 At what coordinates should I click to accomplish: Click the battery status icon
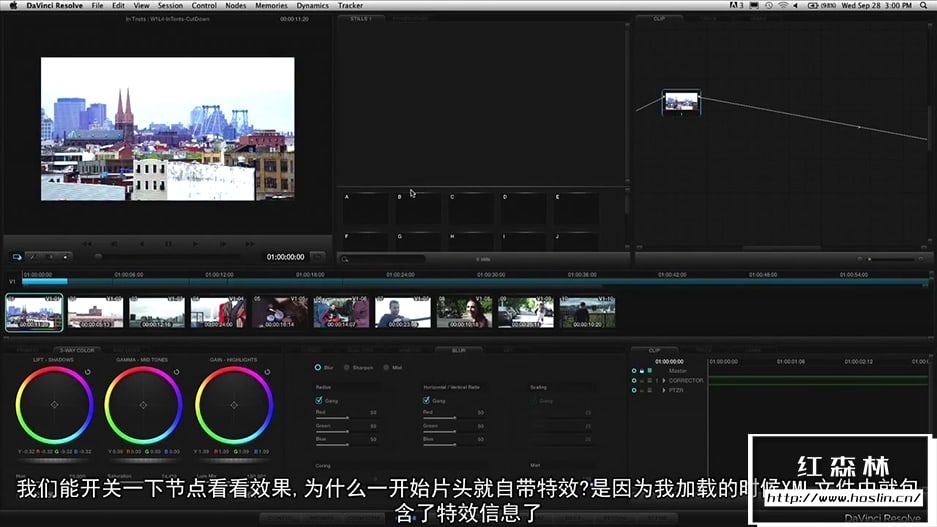coord(813,5)
